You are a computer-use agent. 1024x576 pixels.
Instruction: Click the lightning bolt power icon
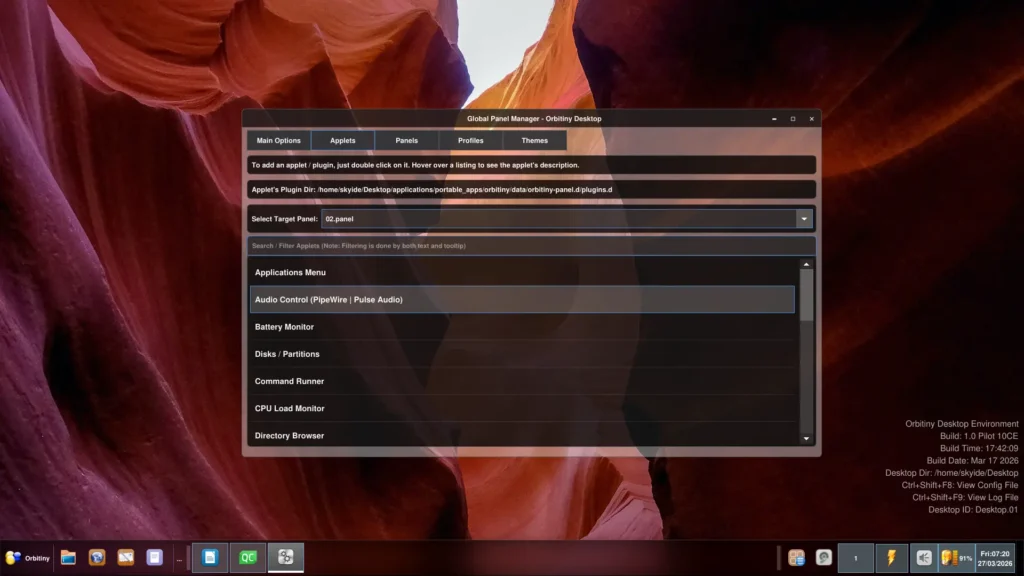click(x=891, y=558)
